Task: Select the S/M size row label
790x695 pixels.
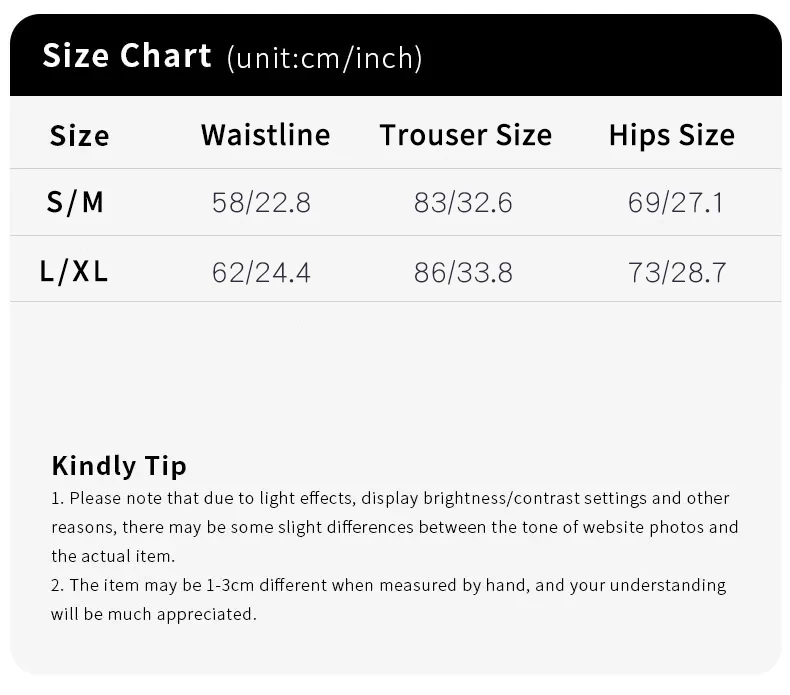Action: [75, 203]
